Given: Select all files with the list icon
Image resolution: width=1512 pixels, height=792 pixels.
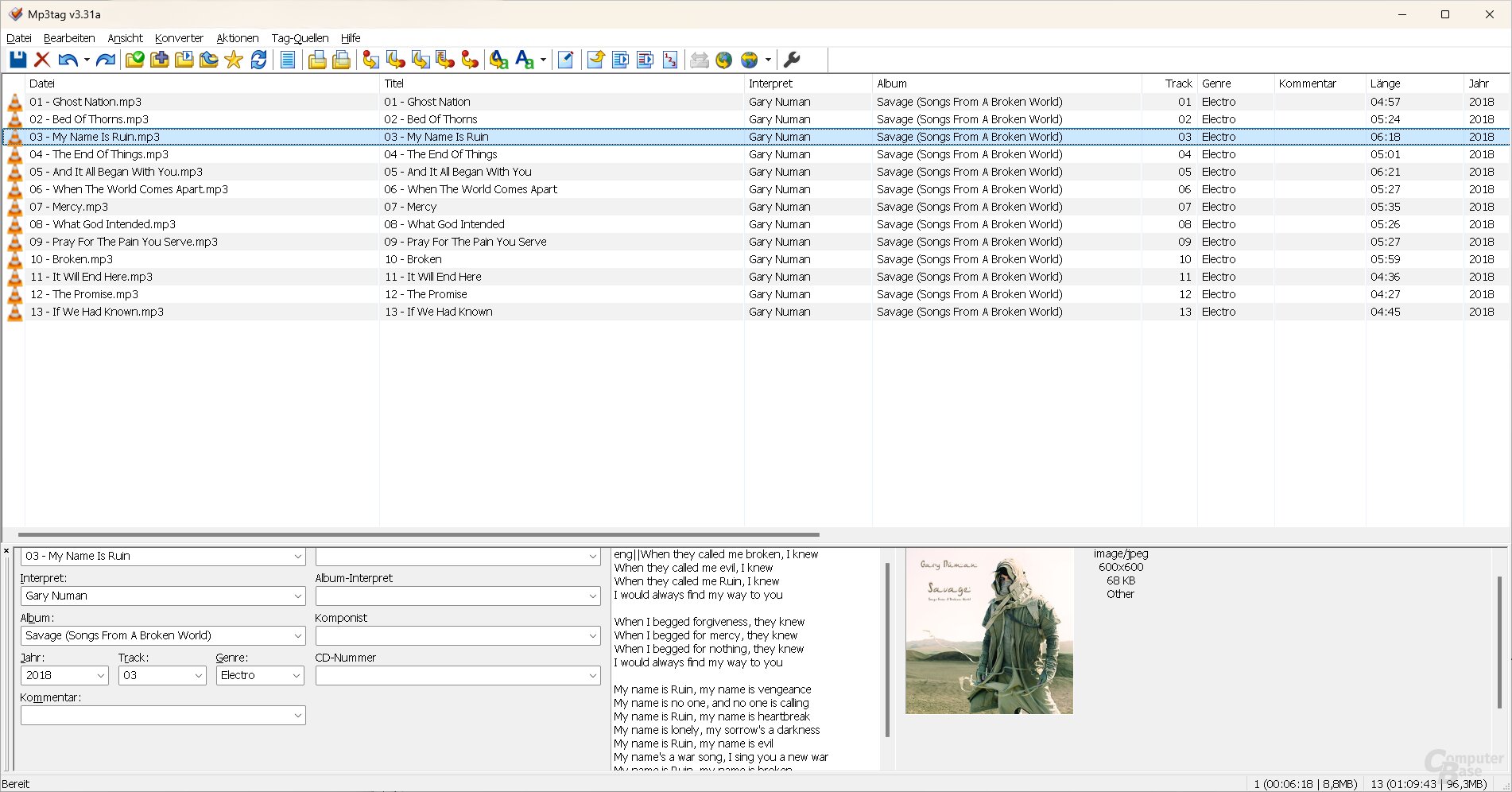Looking at the screenshot, I should point(288,60).
